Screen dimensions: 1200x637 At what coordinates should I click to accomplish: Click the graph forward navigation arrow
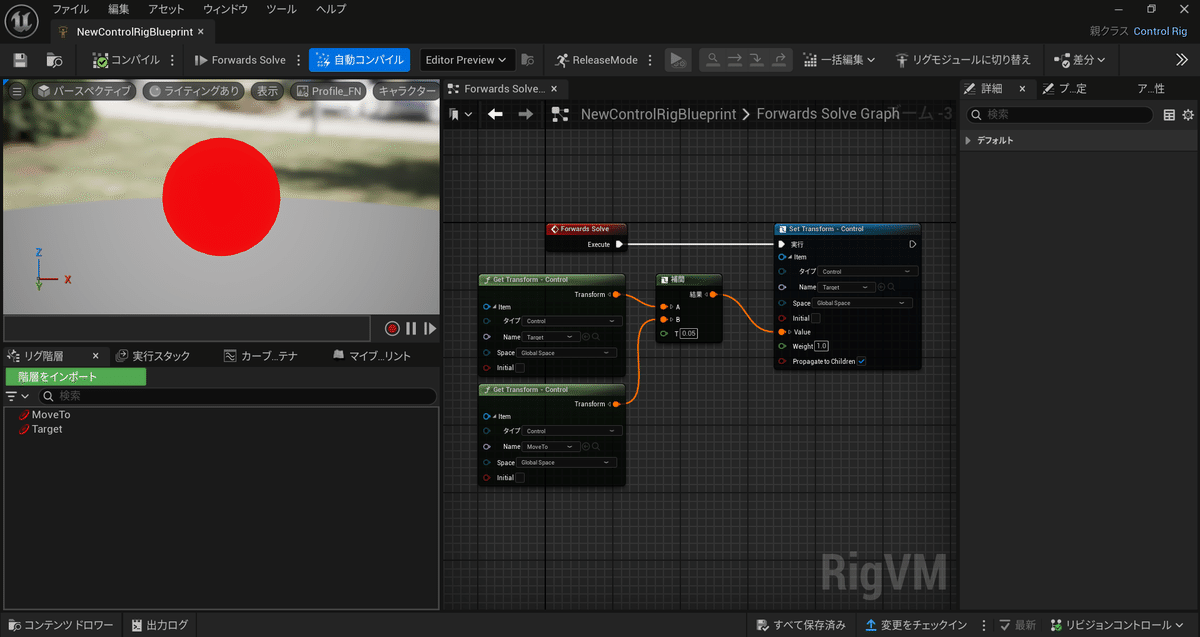(525, 114)
